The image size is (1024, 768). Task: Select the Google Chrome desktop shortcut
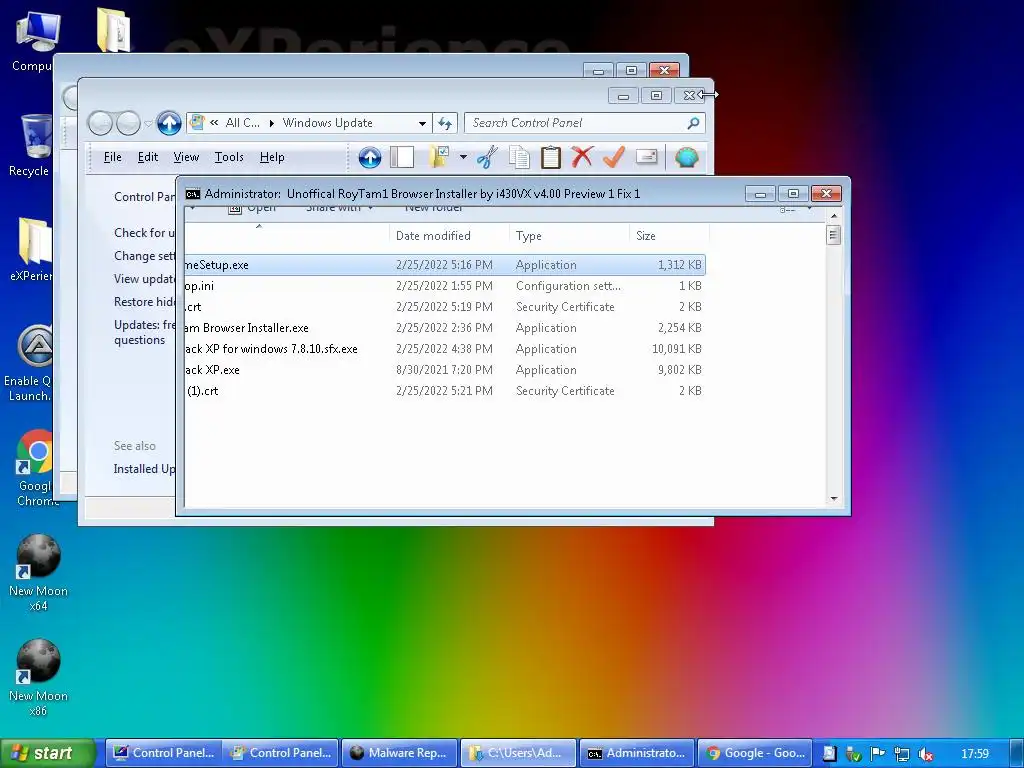click(x=35, y=468)
